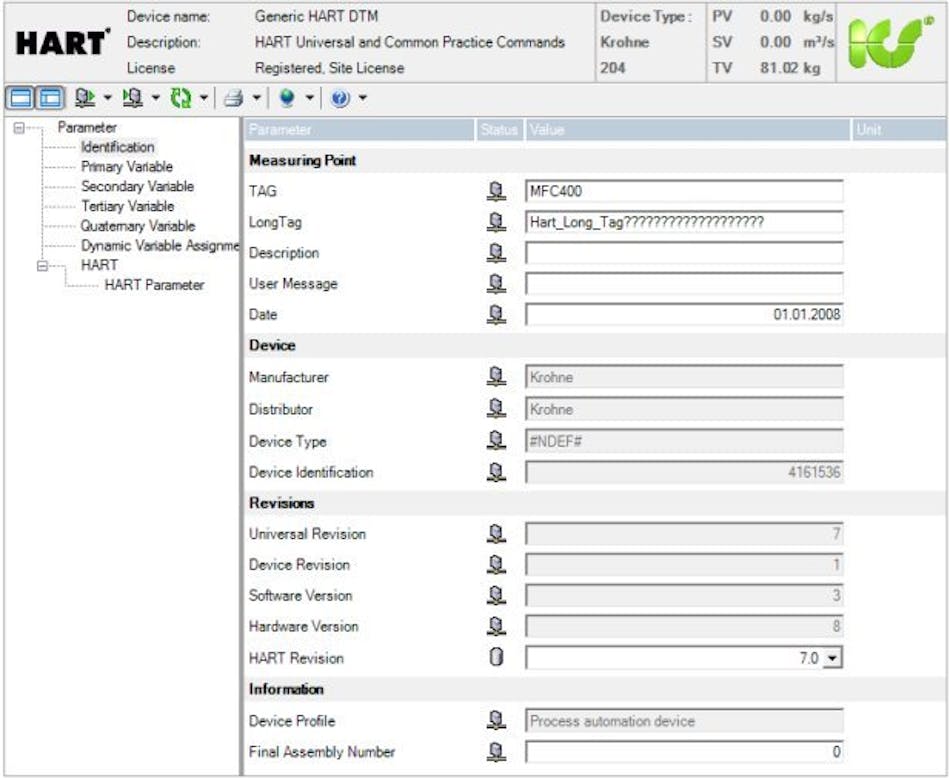Open the print icon dropdown arrow

257,97
